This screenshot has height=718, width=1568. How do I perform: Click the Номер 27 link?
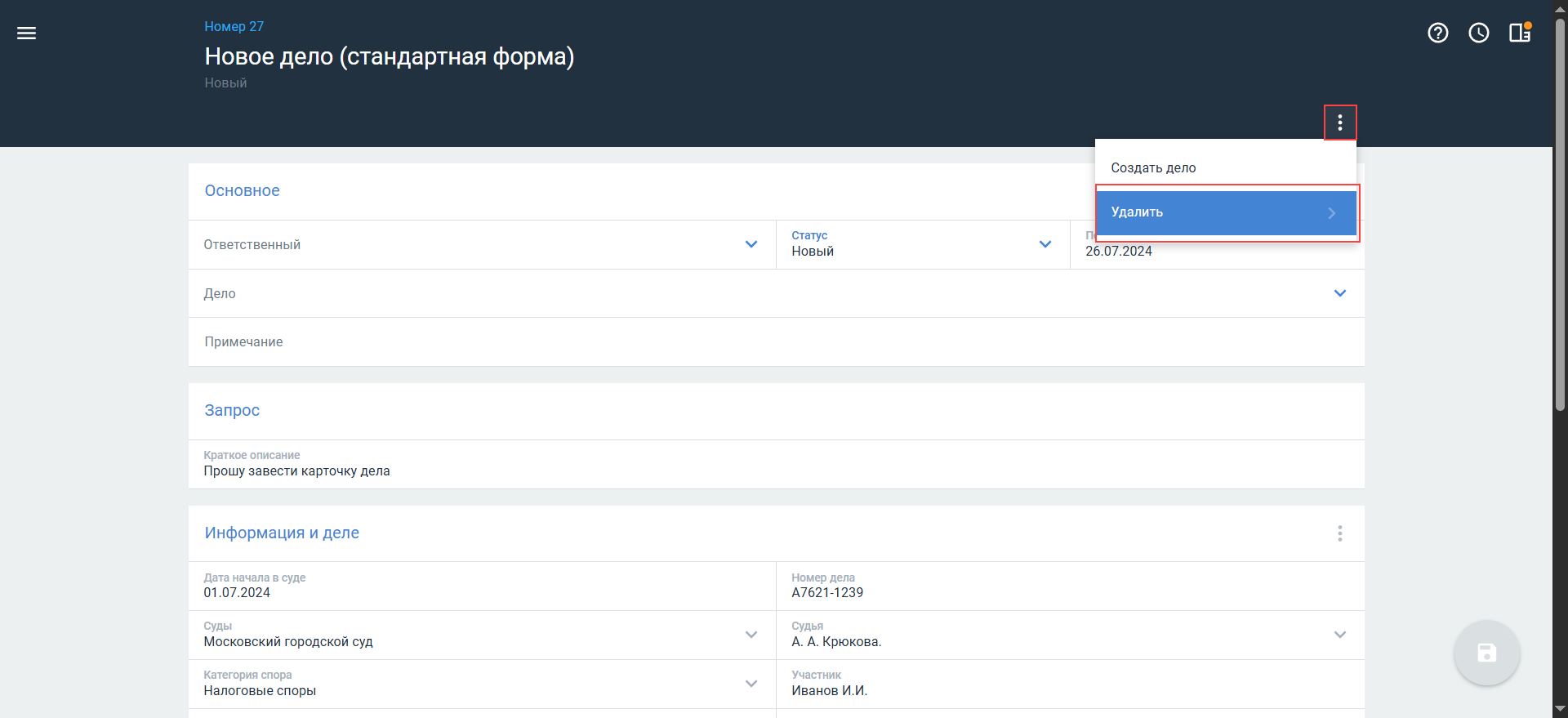click(234, 26)
